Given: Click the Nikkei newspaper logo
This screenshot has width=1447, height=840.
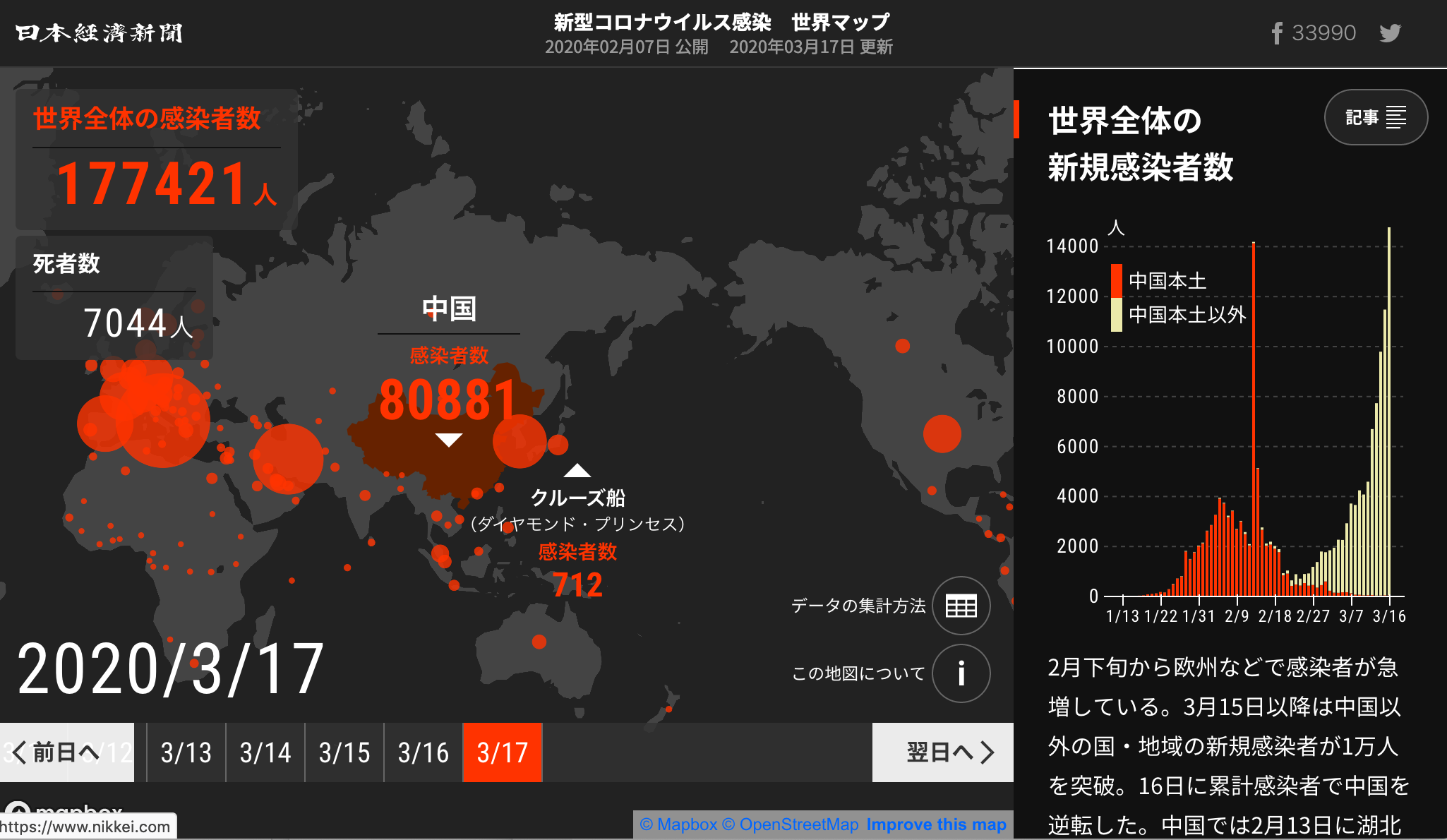Looking at the screenshot, I should click(x=99, y=33).
